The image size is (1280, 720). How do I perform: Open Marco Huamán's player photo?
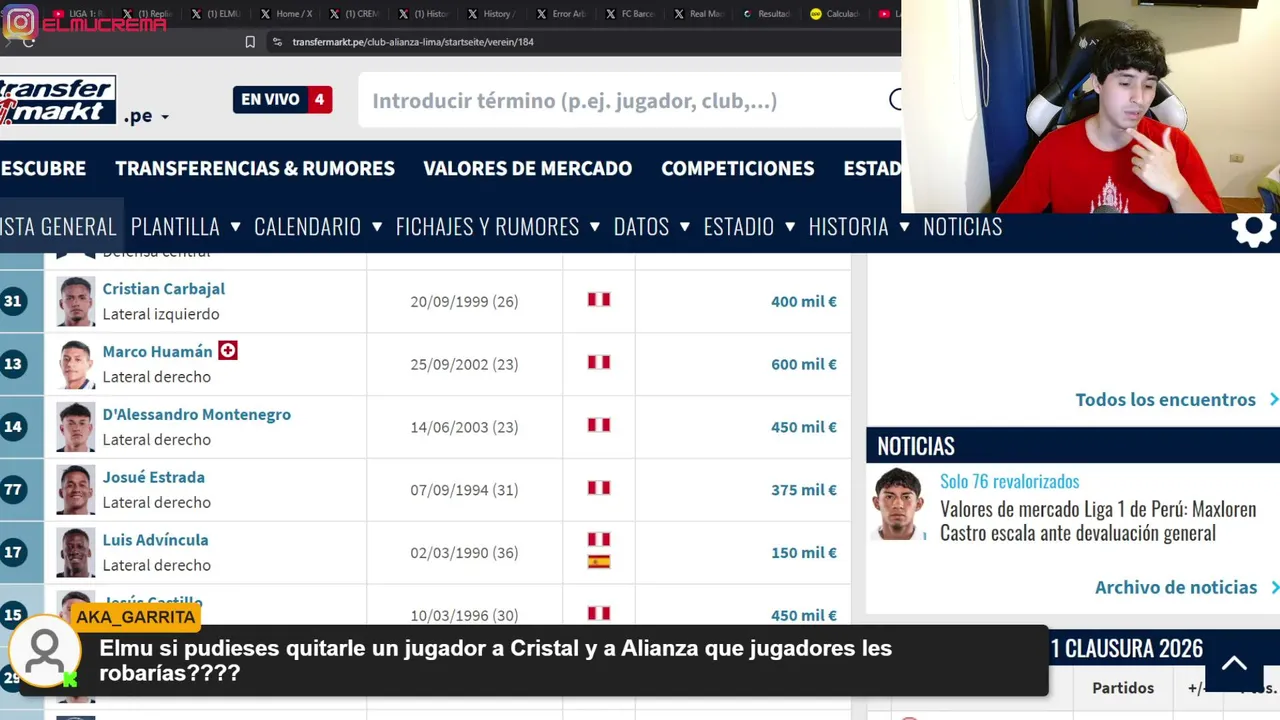[76, 364]
